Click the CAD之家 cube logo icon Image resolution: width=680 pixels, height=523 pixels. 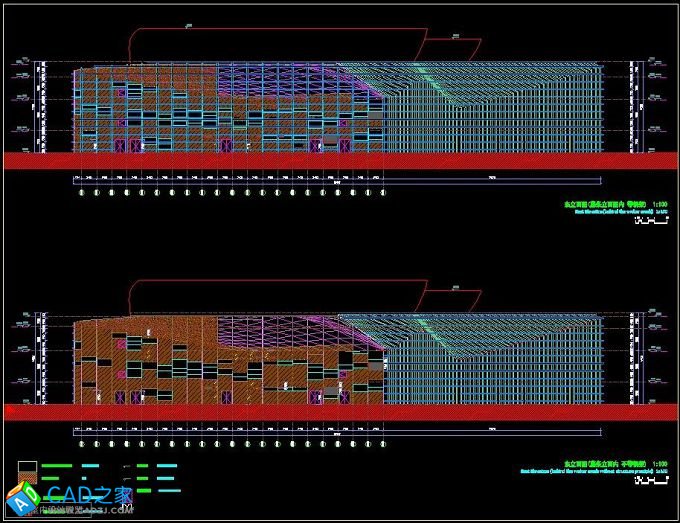pyautogui.click(x=23, y=498)
